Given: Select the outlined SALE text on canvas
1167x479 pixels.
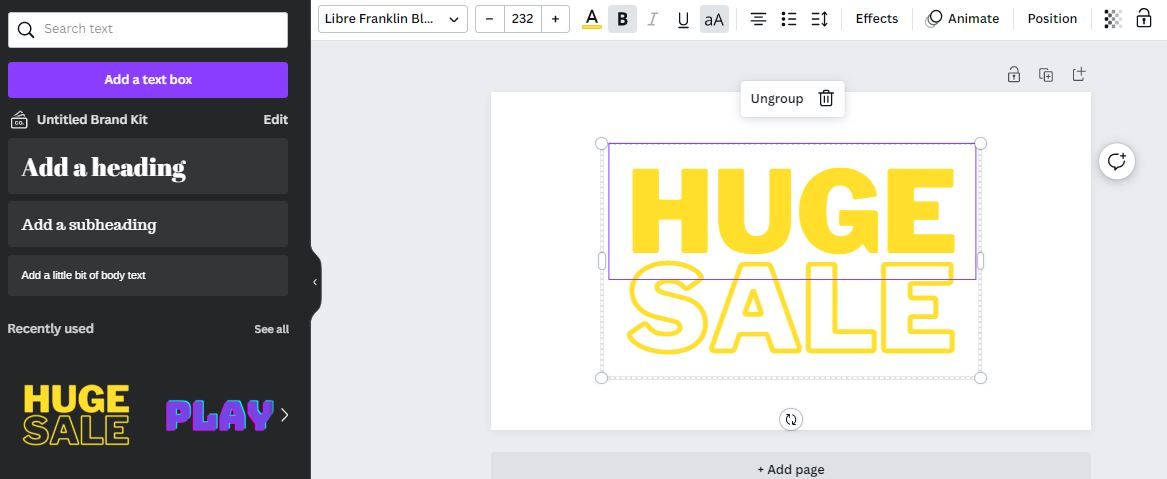Looking at the screenshot, I should point(790,306).
